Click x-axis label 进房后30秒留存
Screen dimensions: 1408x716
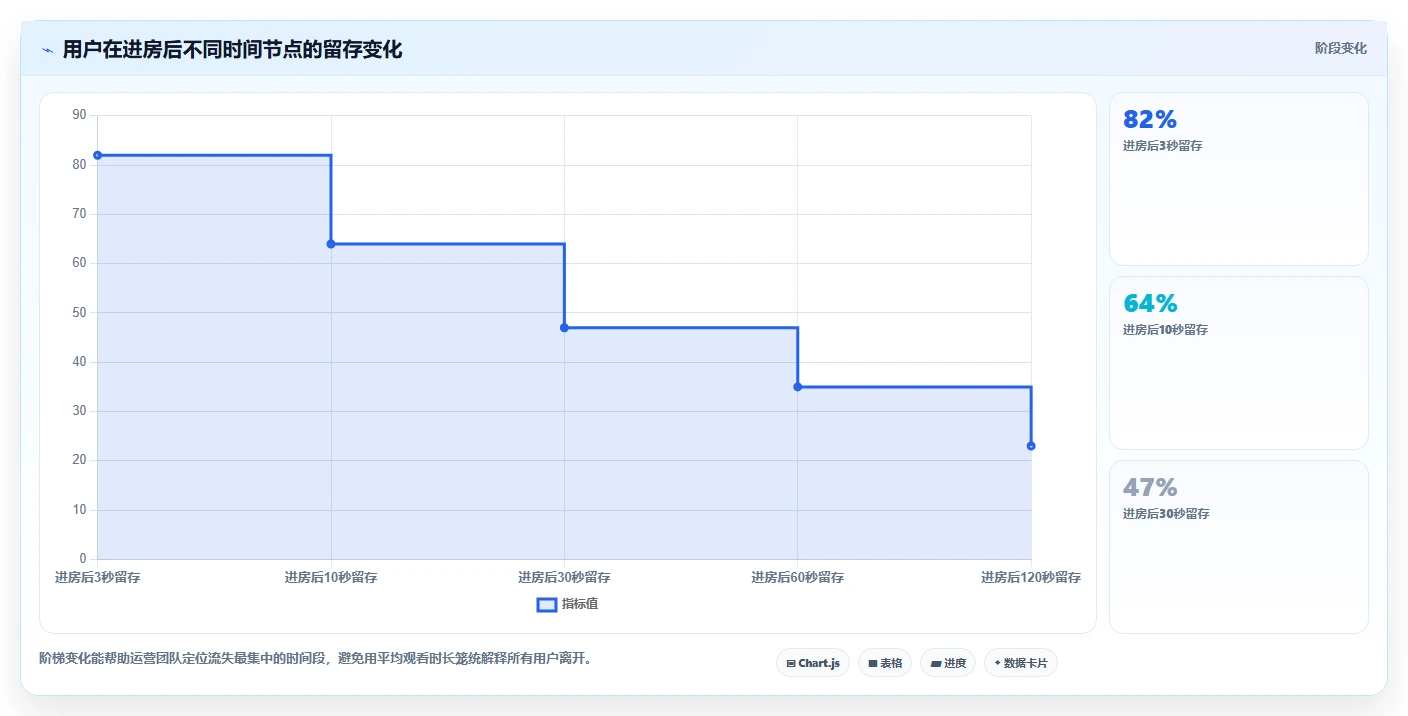(x=564, y=577)
